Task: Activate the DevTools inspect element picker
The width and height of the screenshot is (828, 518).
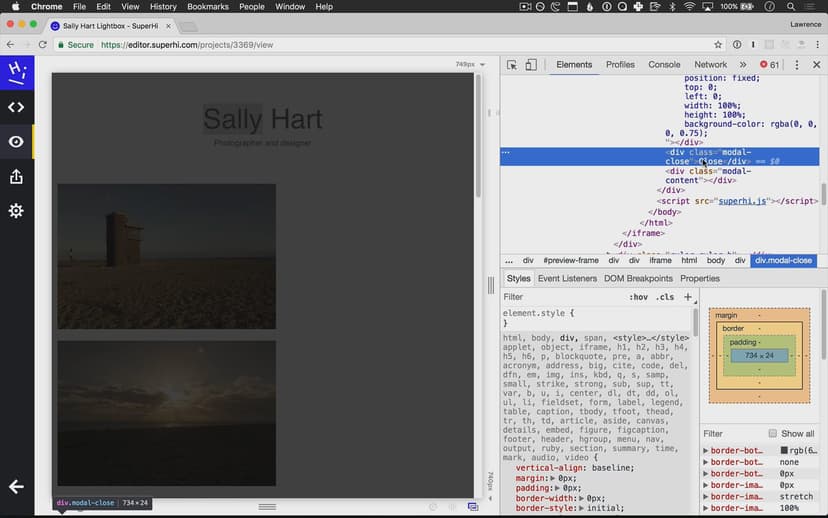Action: [x=512, y=65]
